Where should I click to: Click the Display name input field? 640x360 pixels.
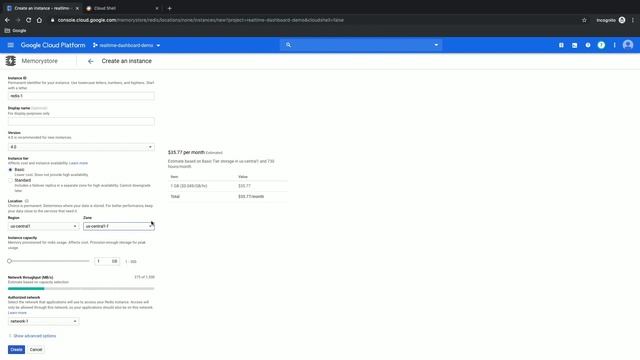click(81, 122)
